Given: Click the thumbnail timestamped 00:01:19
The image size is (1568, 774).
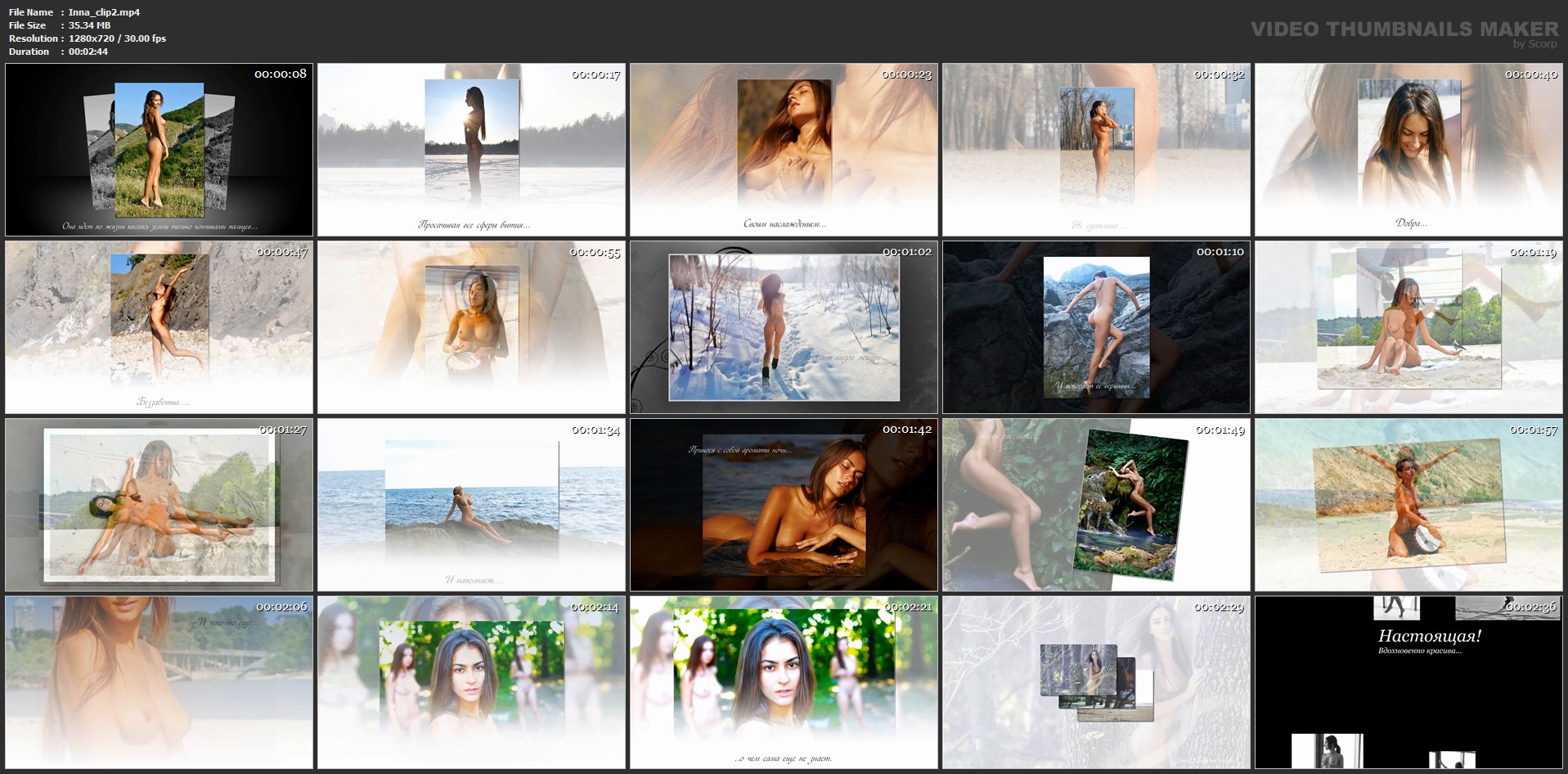Looking at the screenshot, I should [x=1409, y=327].
